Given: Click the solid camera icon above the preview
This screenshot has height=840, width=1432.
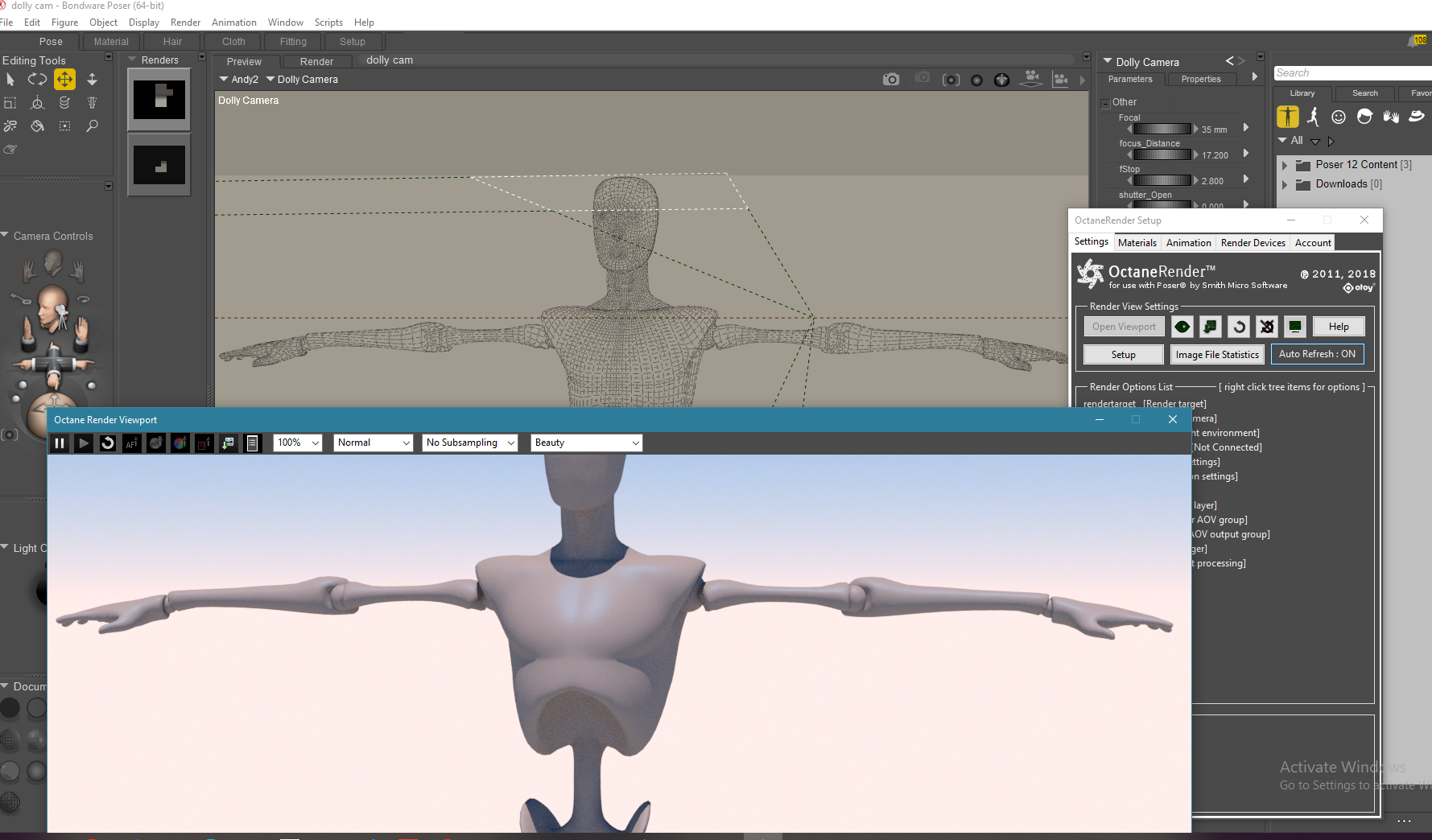Looking at the screenshot, I should pos(891,80).
